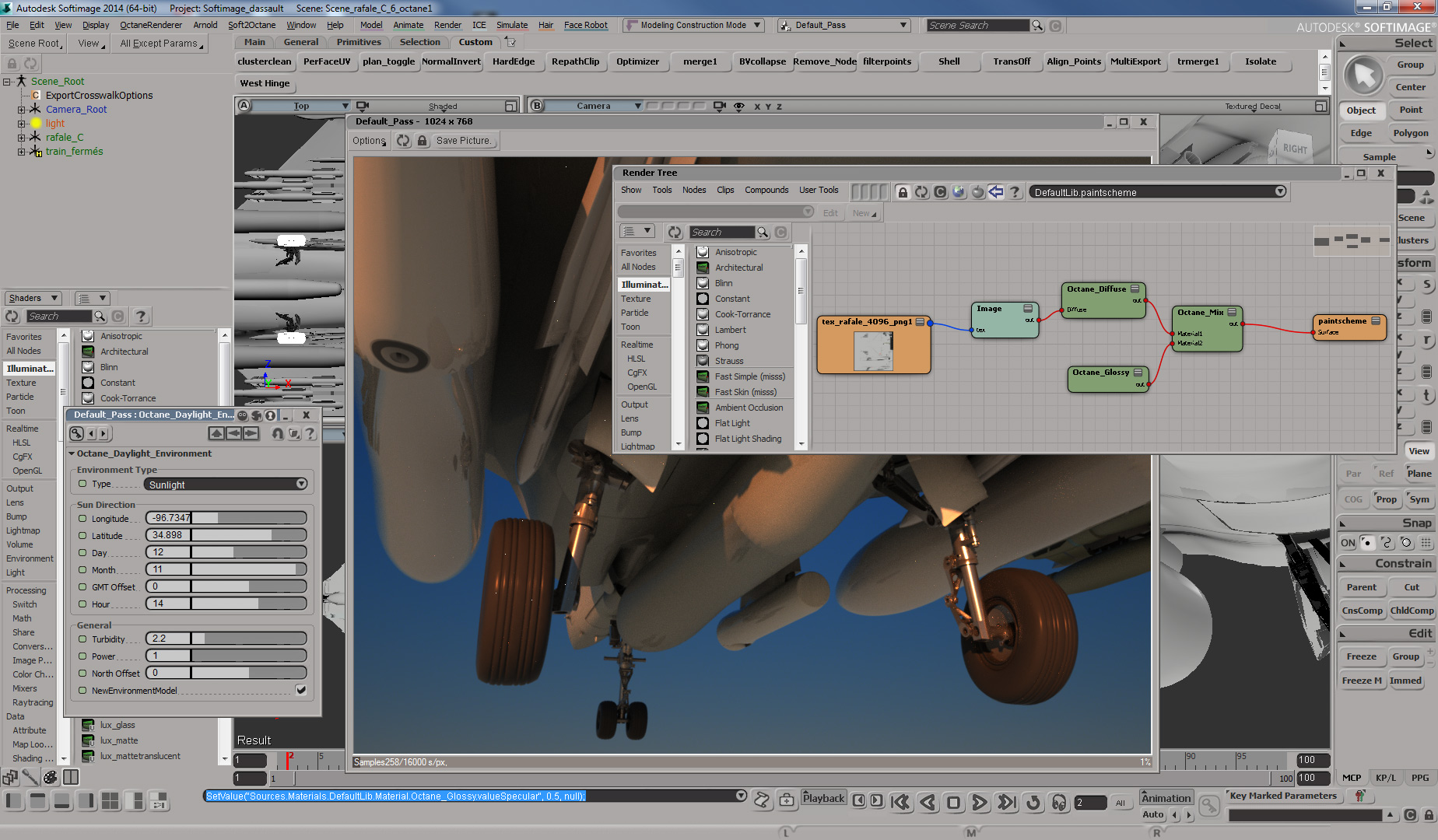Lock the Default_Pass render preview
Screen dimensions: 1438x840
[x=422, y=141]
